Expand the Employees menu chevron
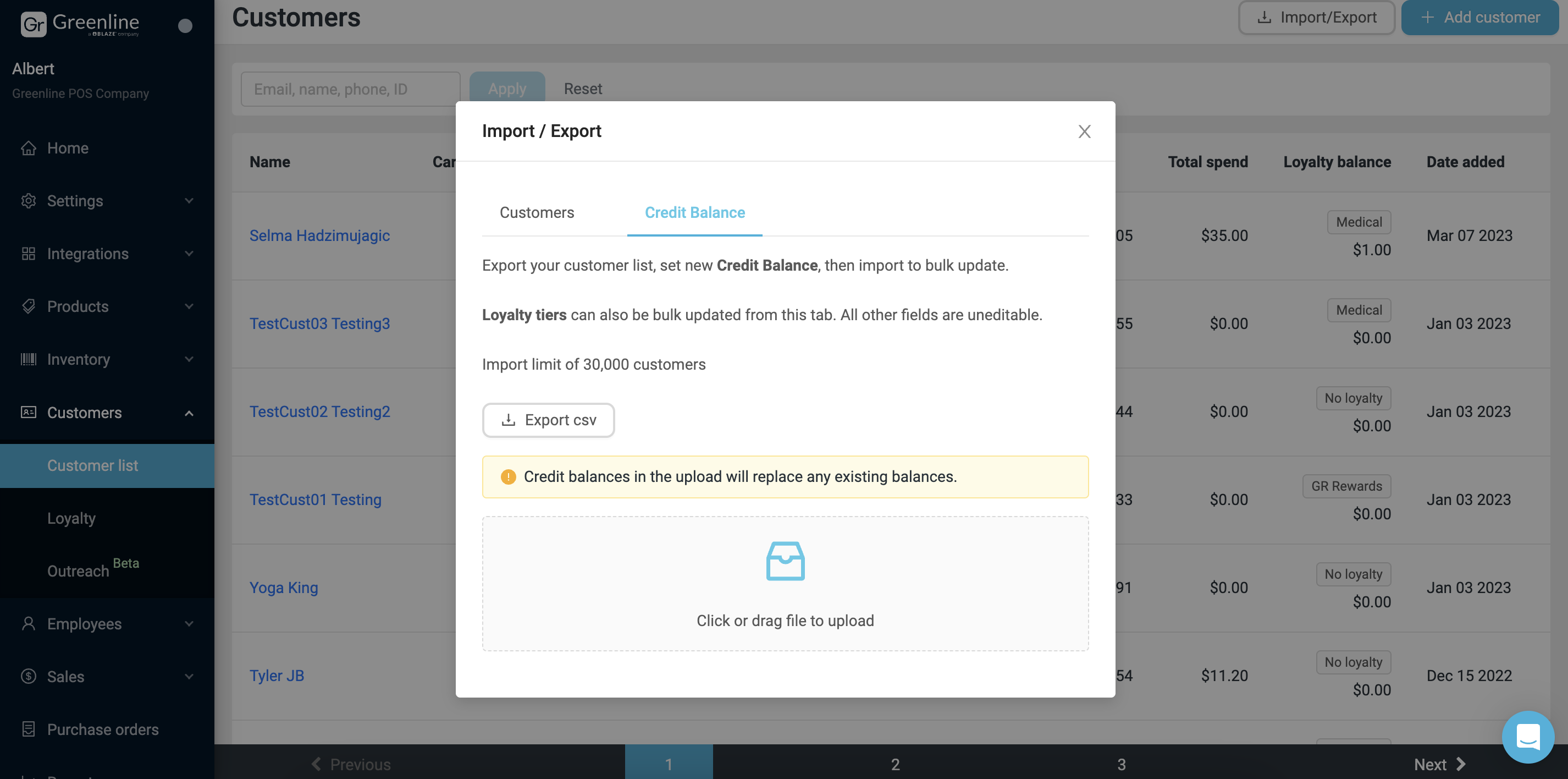1568x779 pixels. [189, 624]
